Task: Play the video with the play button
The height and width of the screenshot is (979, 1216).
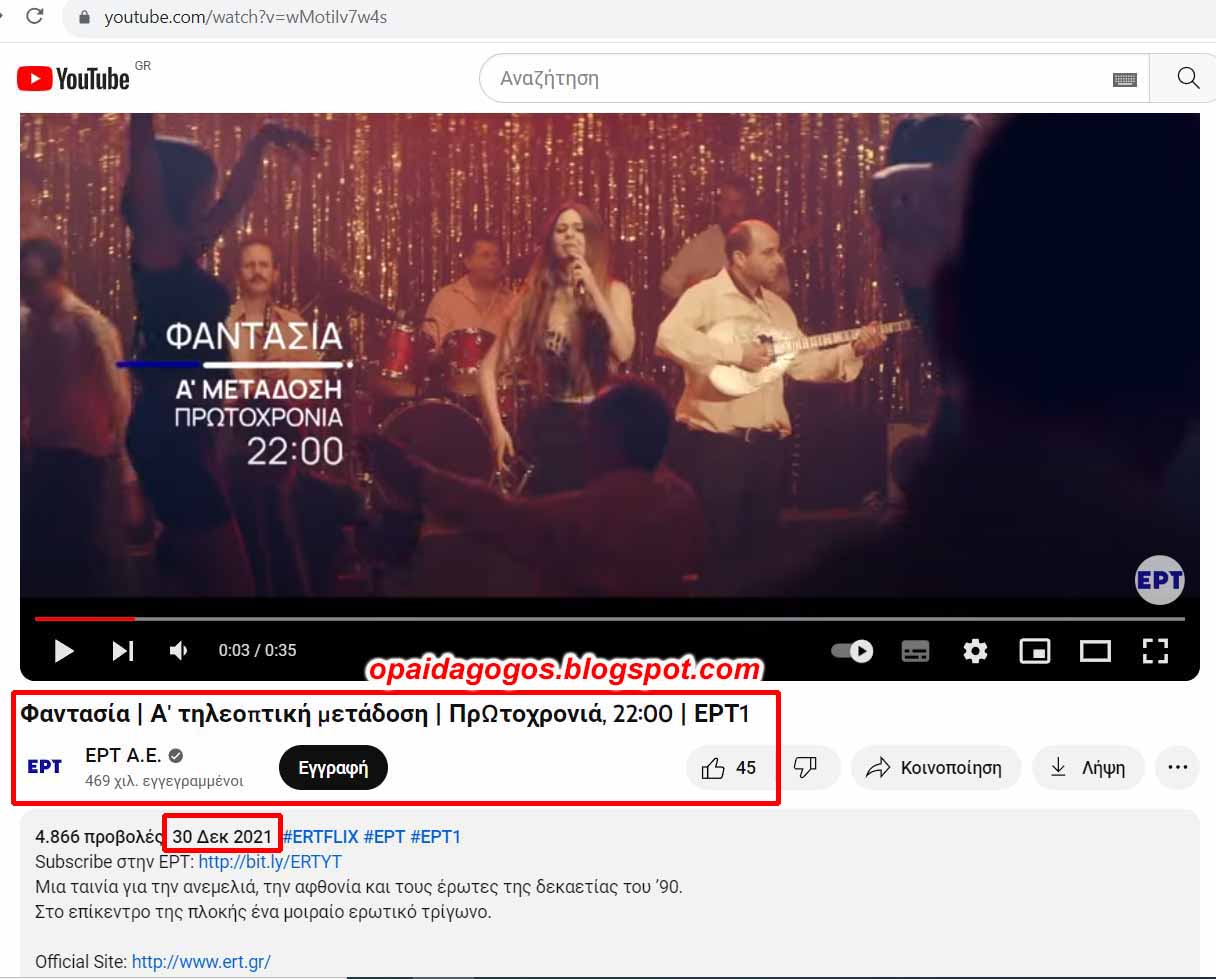Action: 64,651
